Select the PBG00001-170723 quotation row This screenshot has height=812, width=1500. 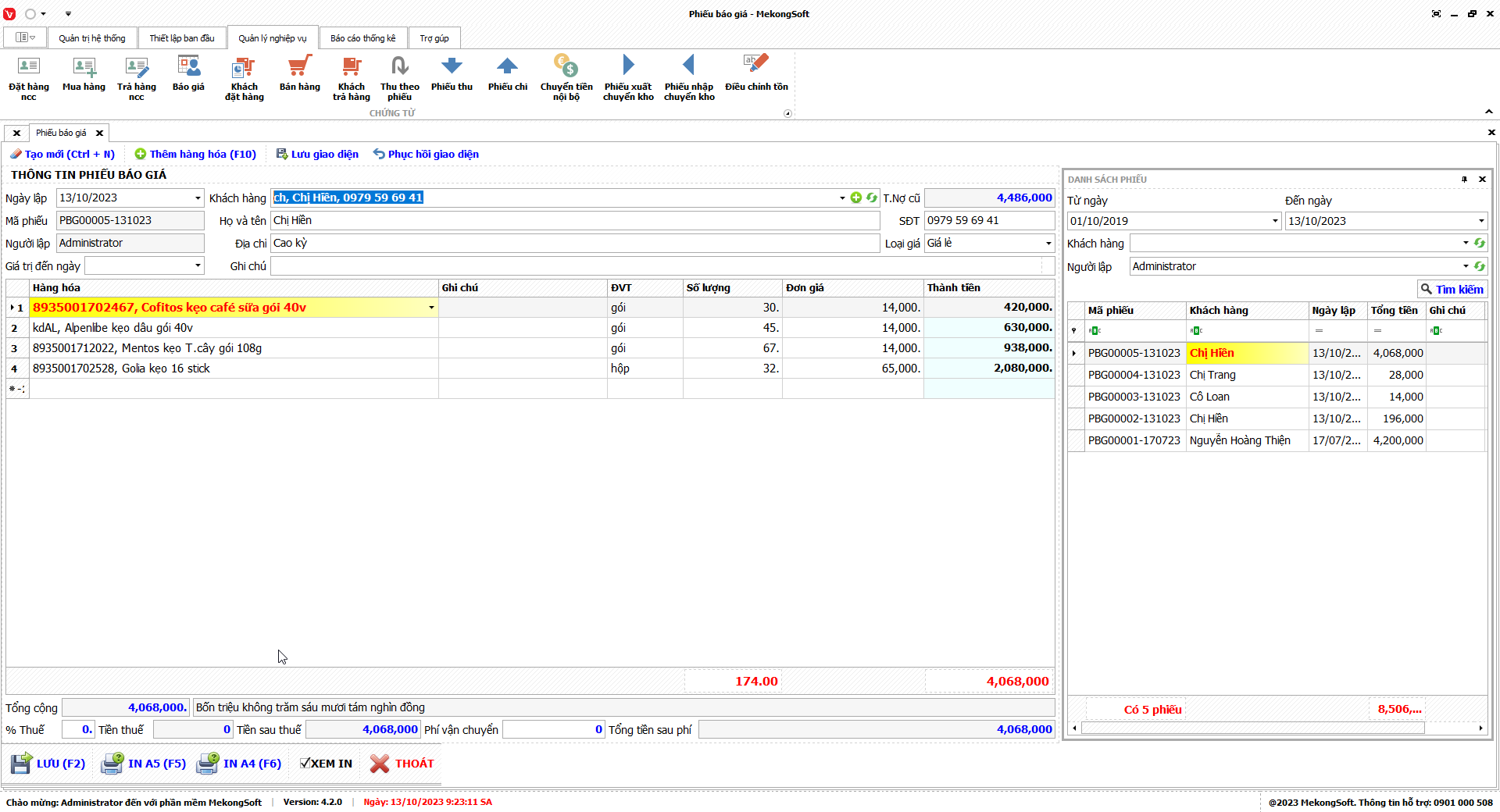[1134, 440]
